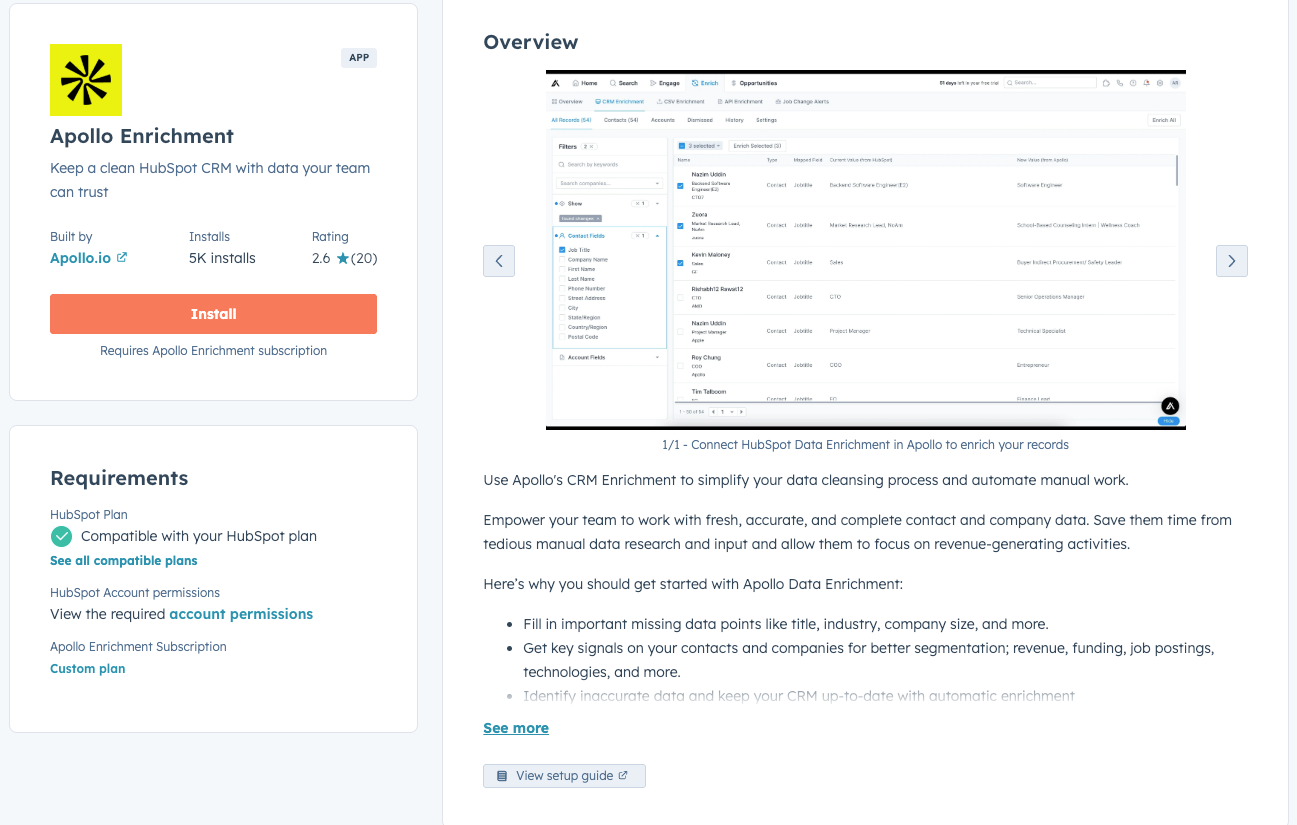Click the bullet about filling missing data points
This screenshot has width=1297, height=825.
(786, 624)
